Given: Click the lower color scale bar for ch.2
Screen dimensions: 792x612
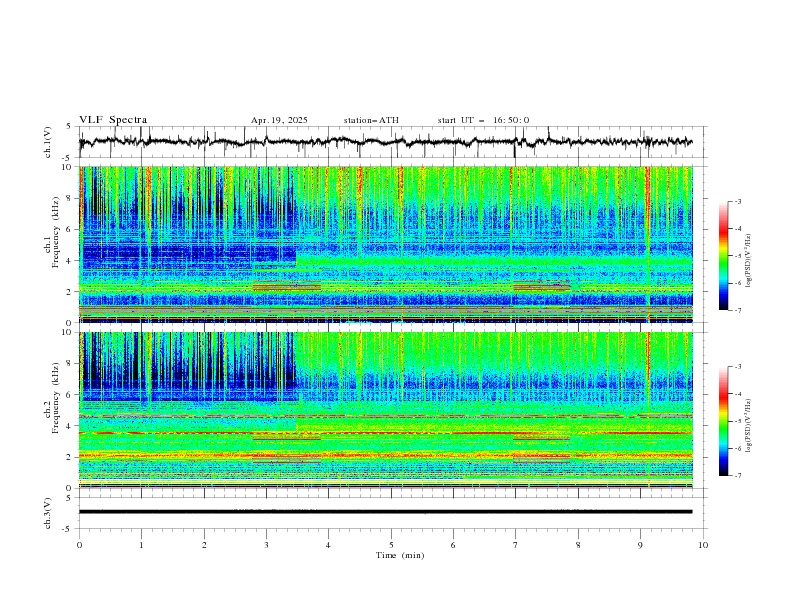Looking at the screenshot, I should pos(724,421).
